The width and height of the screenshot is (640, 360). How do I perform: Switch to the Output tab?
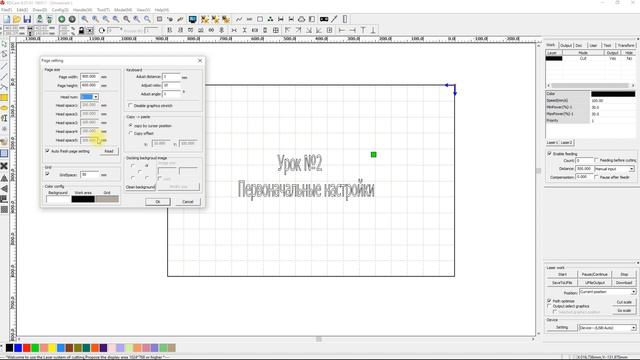pyautogui.click(x=566, y=45)
